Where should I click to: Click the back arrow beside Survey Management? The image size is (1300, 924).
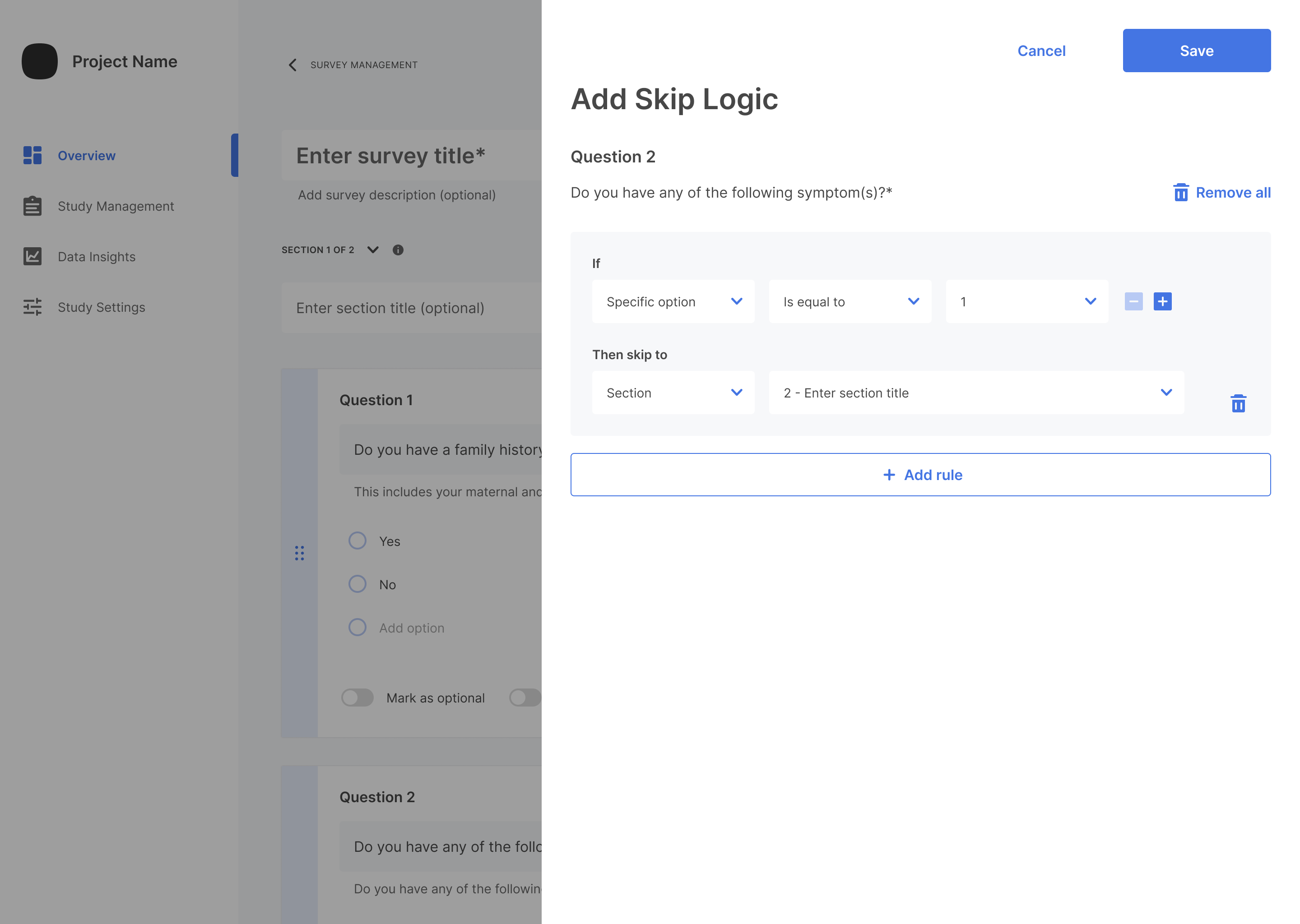(x=292, y=65)
